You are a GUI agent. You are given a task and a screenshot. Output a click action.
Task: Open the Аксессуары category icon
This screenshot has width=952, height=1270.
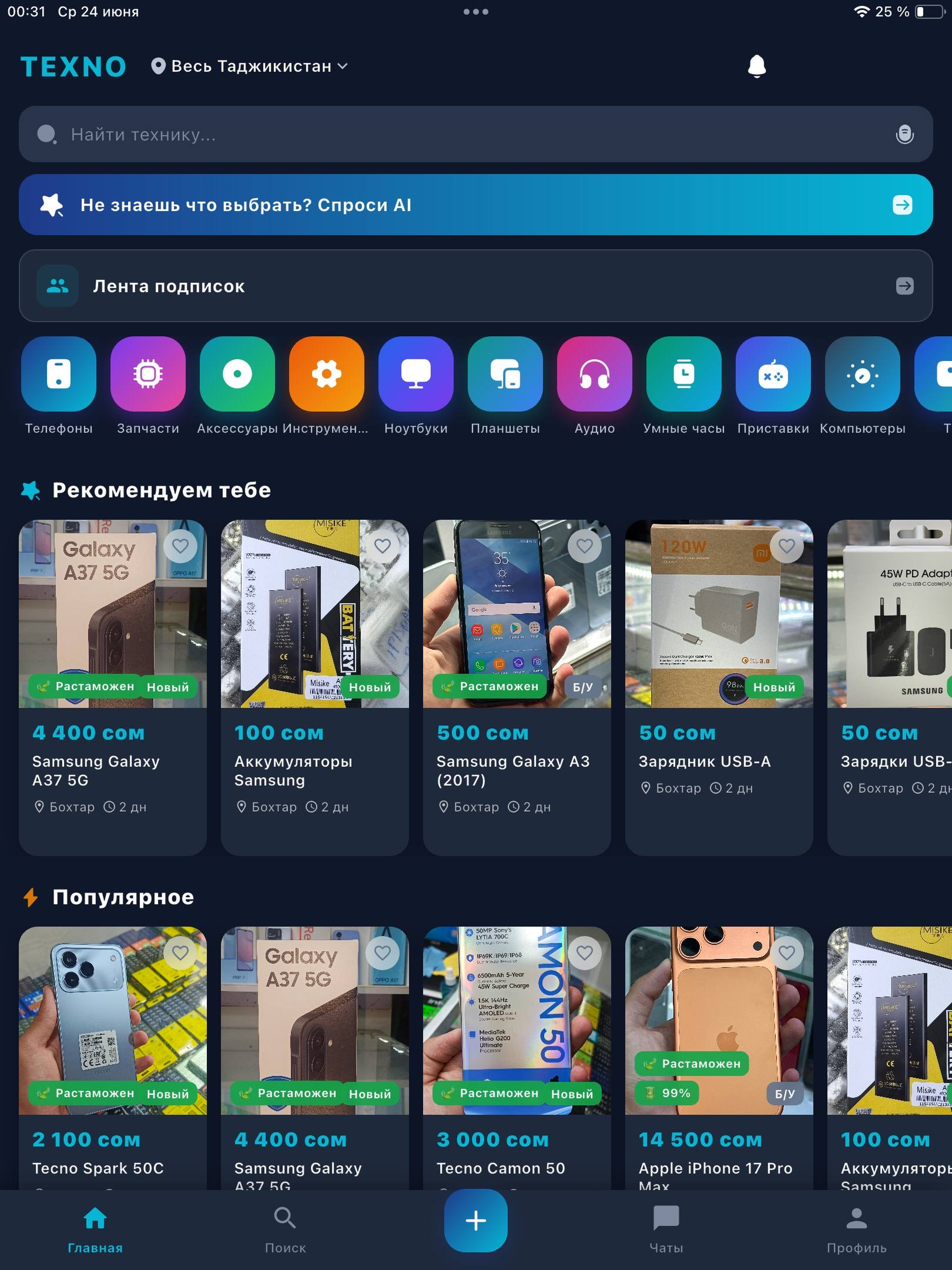(237, 374)
